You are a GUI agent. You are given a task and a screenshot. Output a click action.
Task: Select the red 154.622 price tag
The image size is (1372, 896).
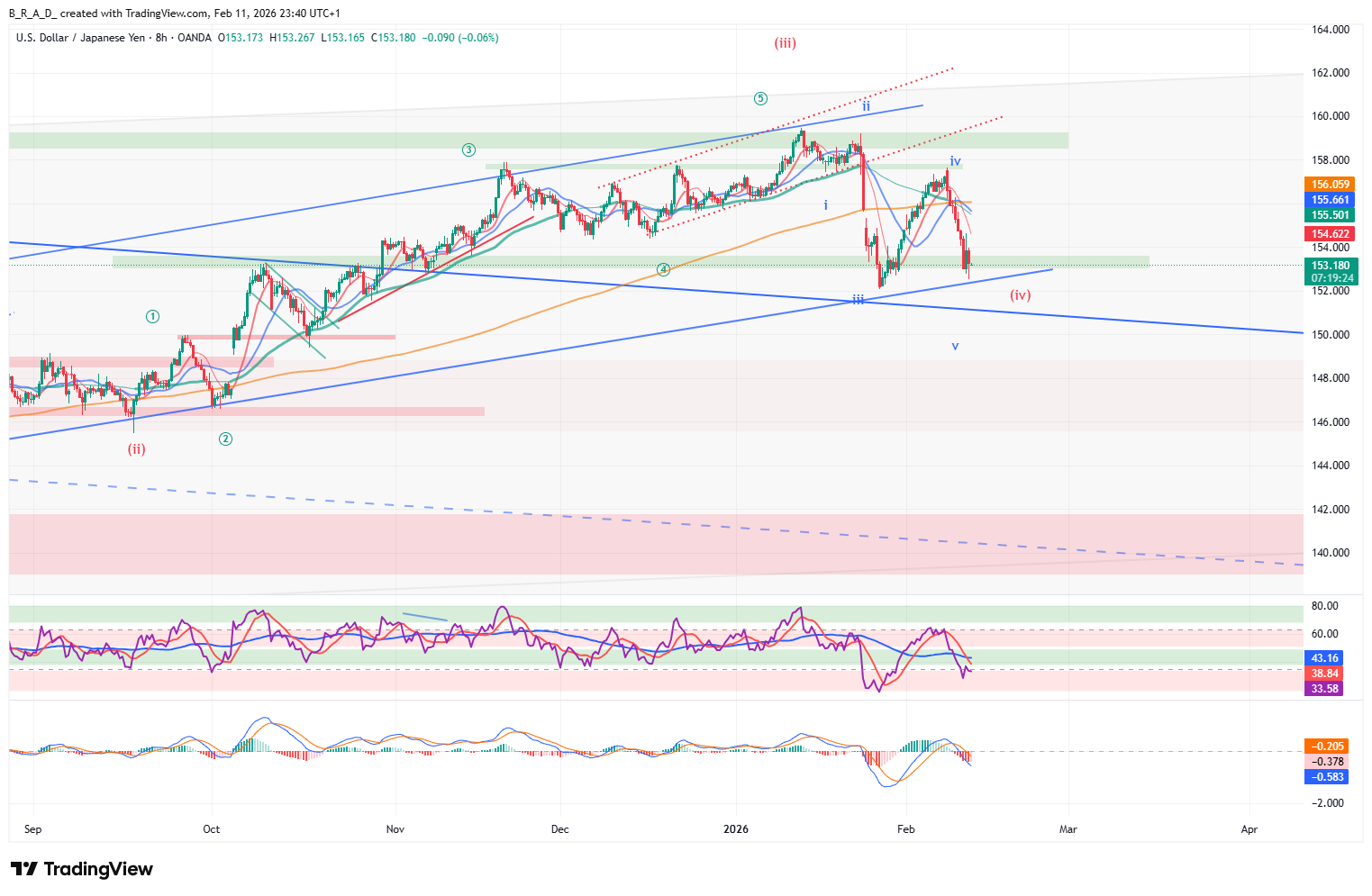1330,234
